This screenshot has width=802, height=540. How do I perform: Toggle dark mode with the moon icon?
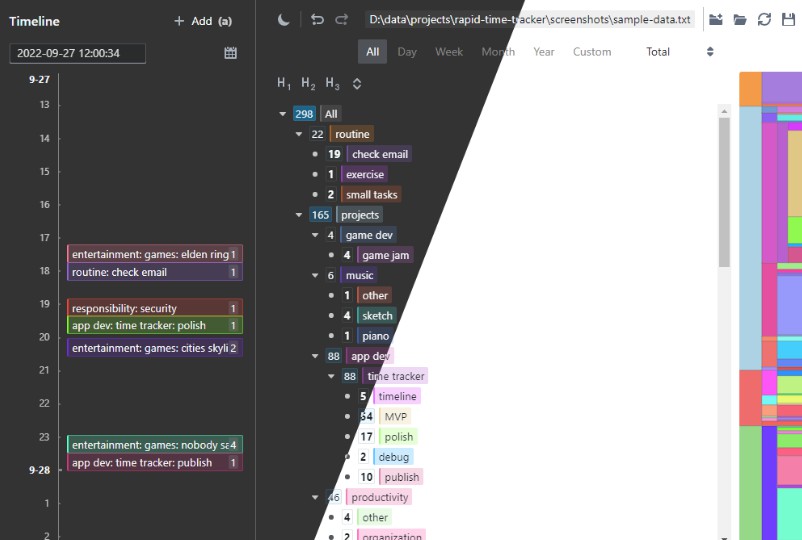pyautogui.click(x=284, y=19)
